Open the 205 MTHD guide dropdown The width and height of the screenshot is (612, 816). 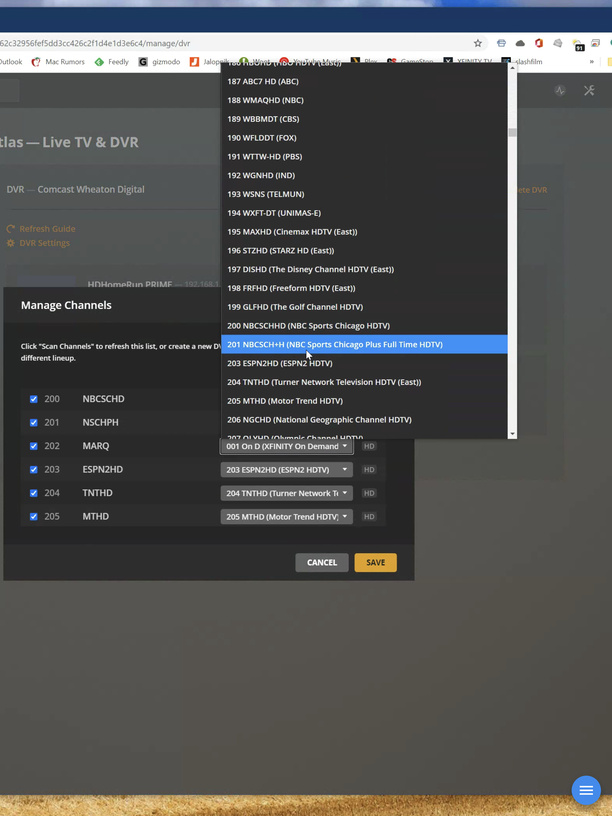coord(287,517)
